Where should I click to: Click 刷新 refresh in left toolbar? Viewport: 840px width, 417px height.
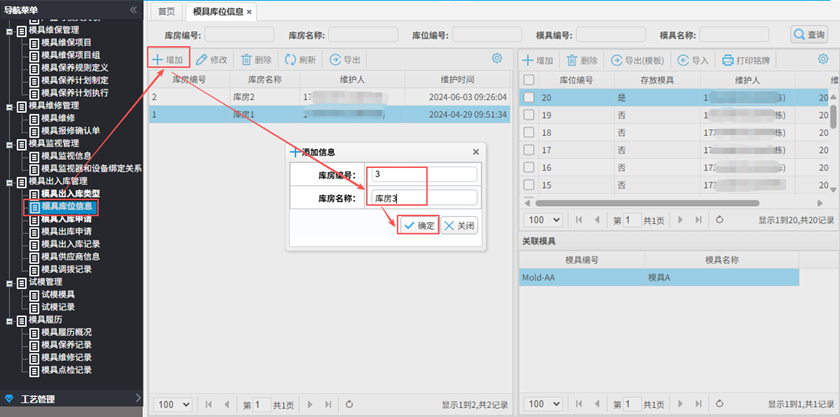300,60
